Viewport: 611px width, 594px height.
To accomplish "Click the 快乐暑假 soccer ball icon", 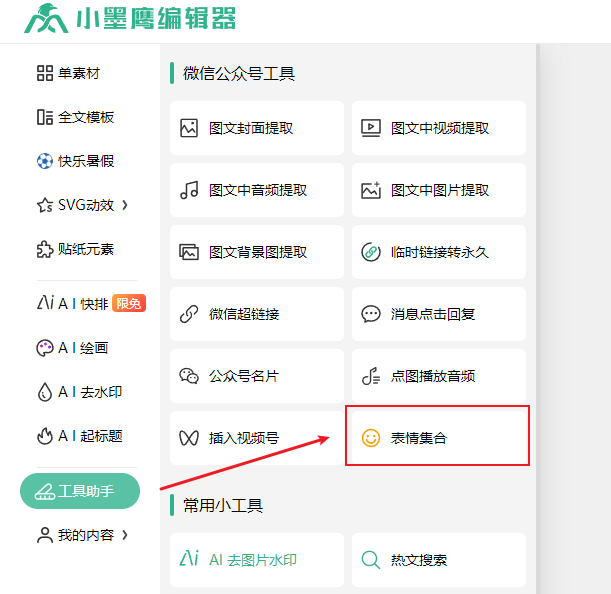I will click(45, 161).
